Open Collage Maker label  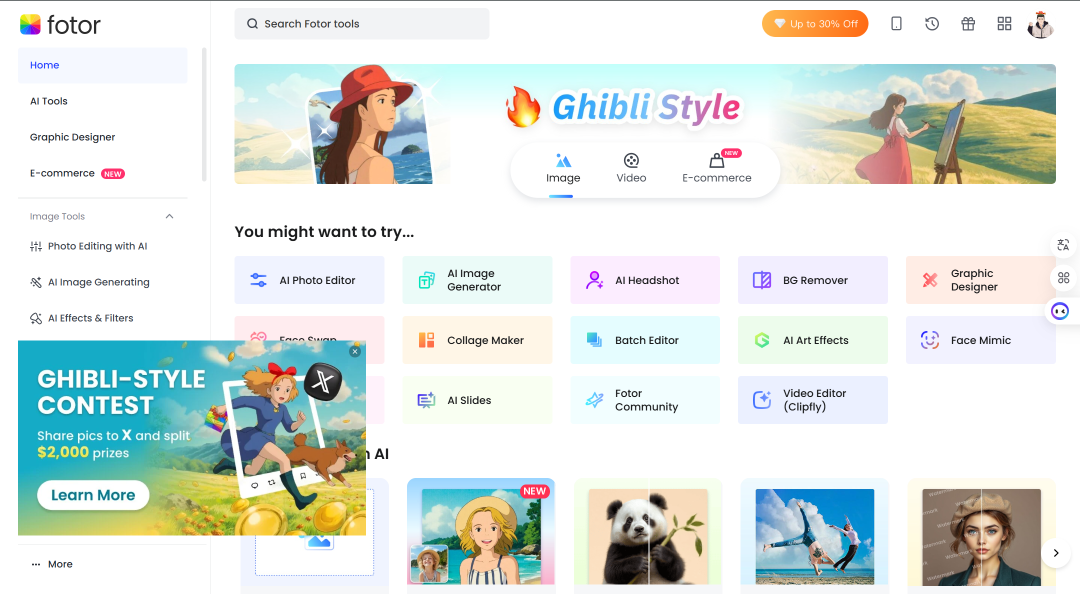(486, 340)
